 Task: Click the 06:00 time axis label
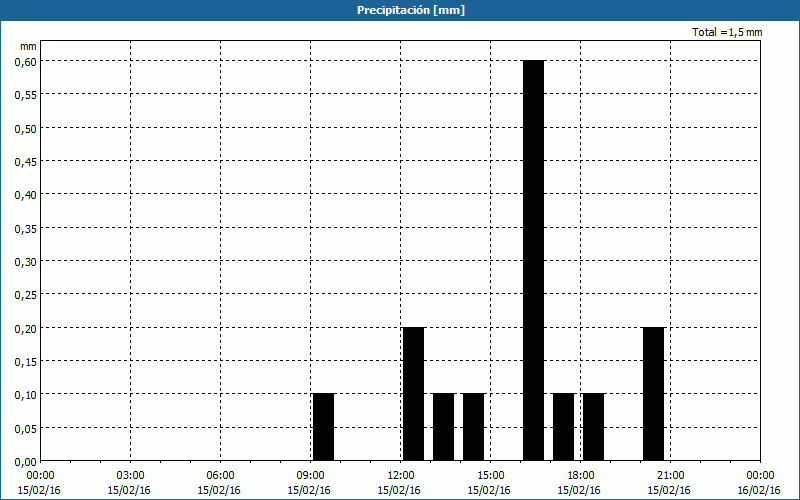pyautogui.click(x=220, y=476)
